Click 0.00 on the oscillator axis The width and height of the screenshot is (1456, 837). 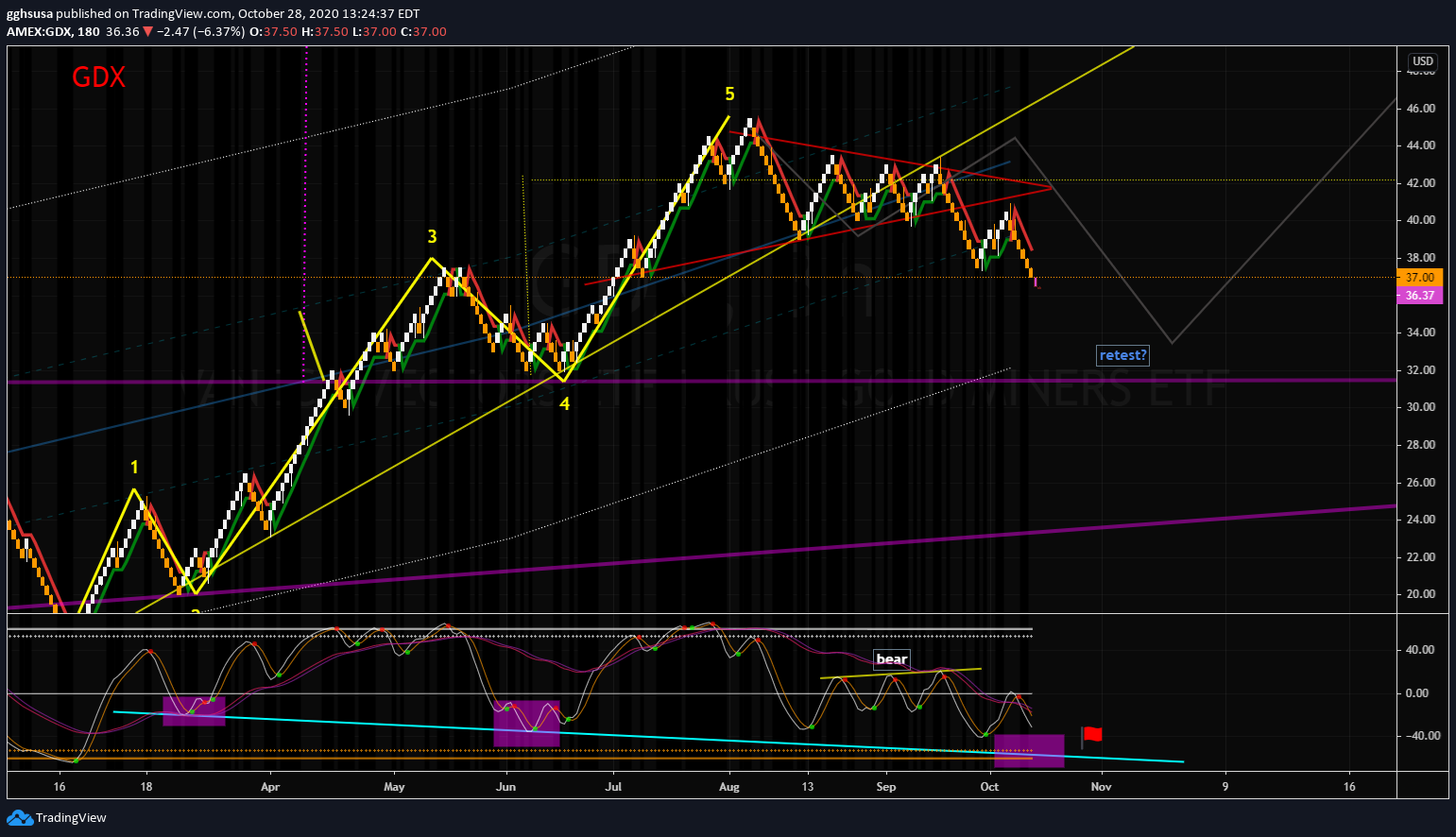[x=1417, y=693]
